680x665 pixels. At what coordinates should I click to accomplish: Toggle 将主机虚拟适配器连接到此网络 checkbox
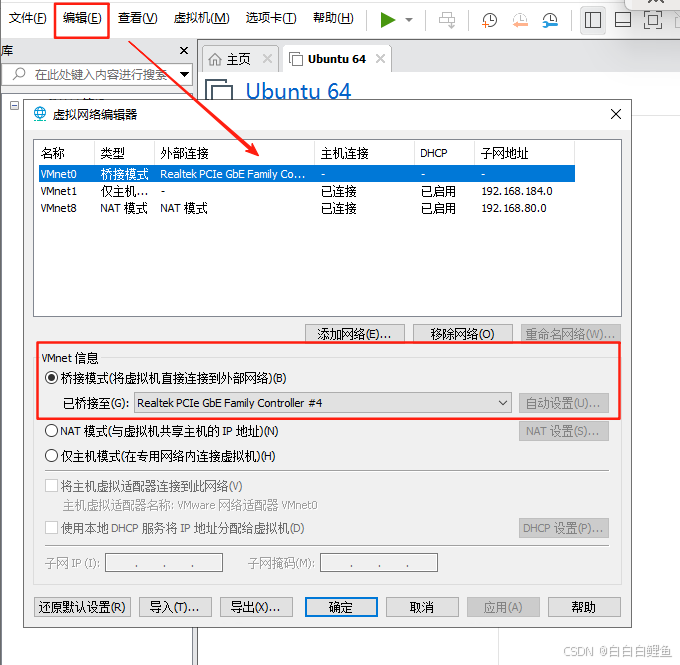[51, 485]
